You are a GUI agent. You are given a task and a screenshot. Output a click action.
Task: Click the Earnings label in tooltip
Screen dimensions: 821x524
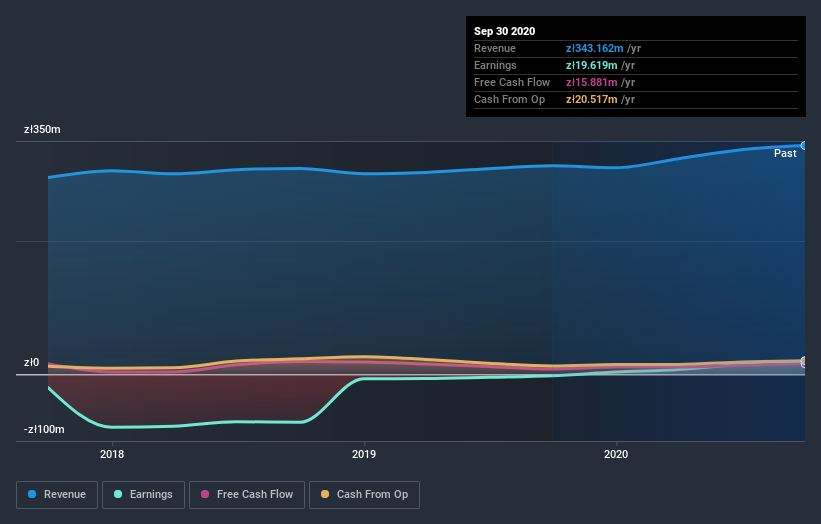[495, 65]
